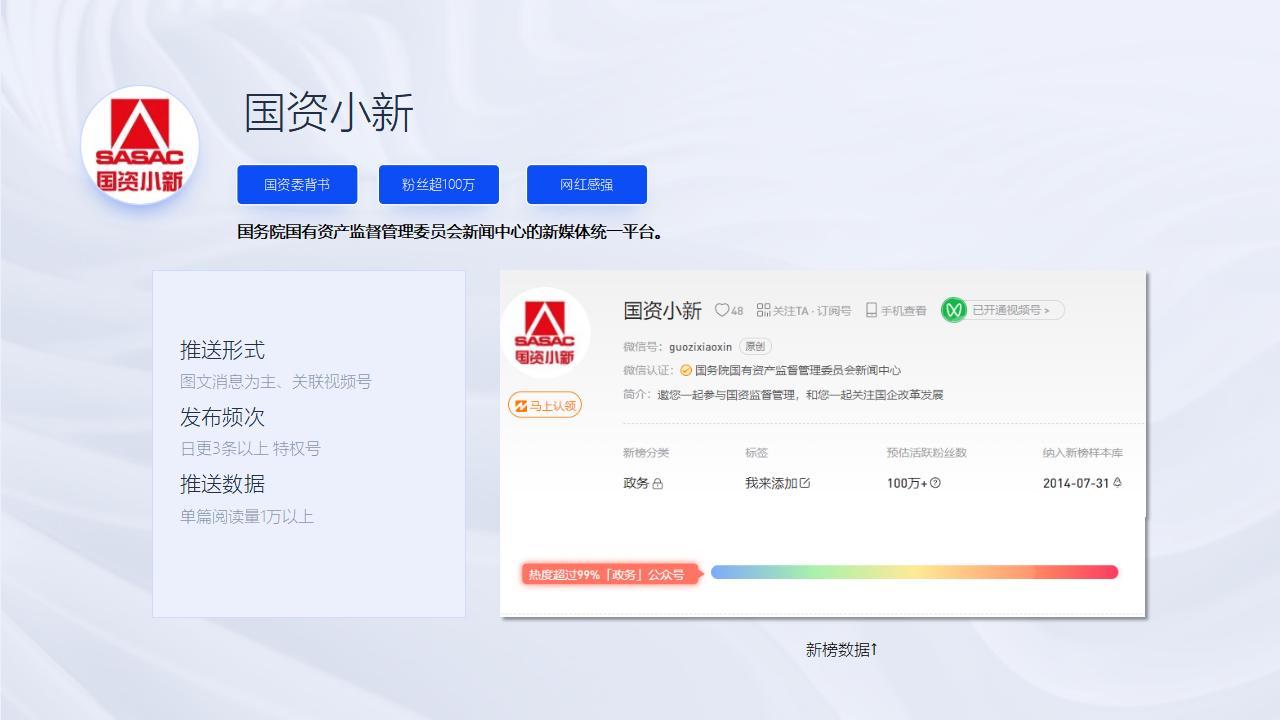Click the 标签 column header
This screenshot has height=720, width=1280.
pos(756,453)
